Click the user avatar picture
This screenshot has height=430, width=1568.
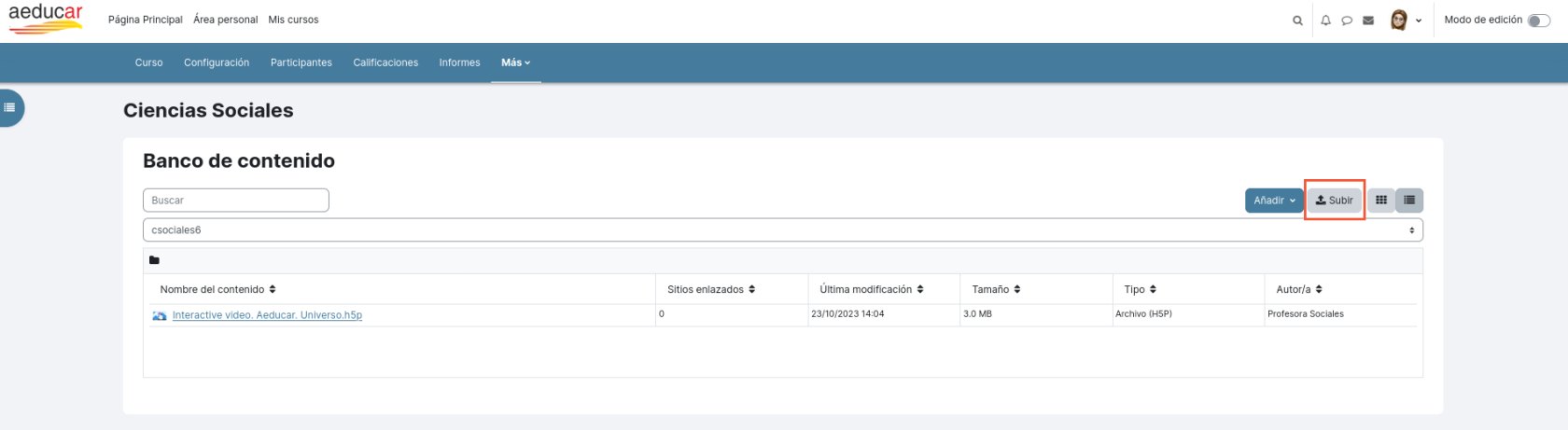tap(1398, 20)
